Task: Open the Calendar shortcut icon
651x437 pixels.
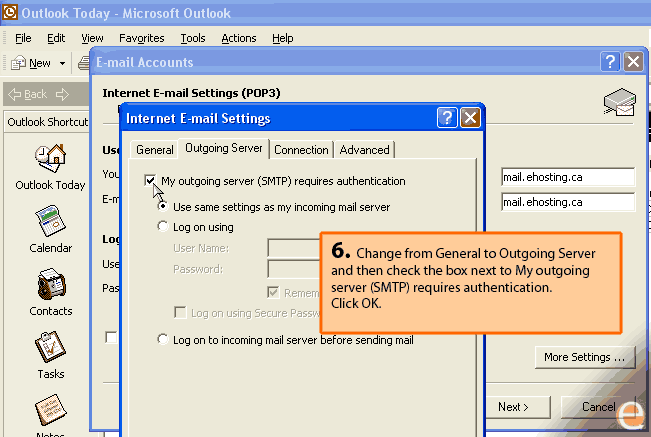Action: point(50,222)
